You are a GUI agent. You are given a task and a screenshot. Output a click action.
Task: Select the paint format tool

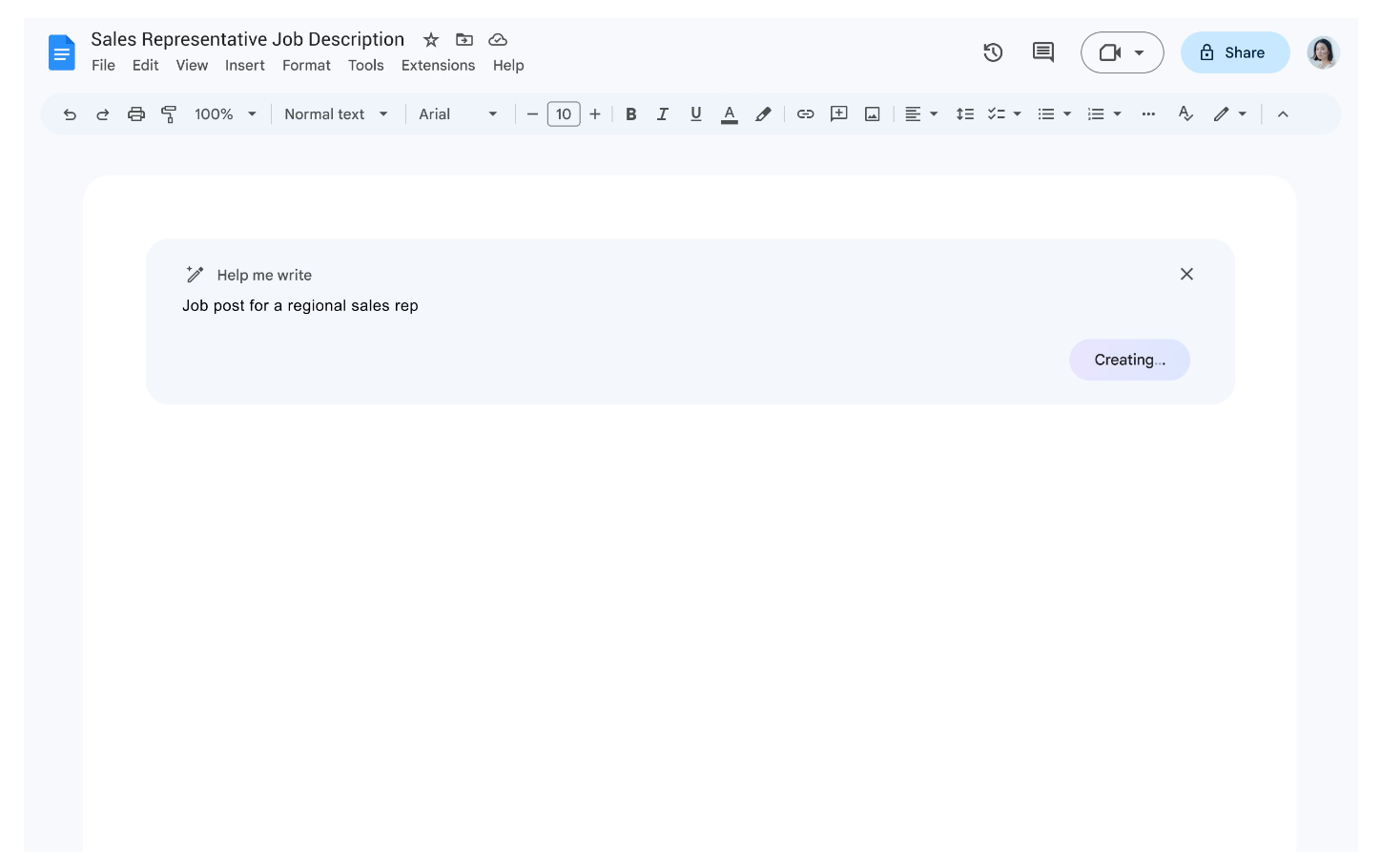(169, 114)
